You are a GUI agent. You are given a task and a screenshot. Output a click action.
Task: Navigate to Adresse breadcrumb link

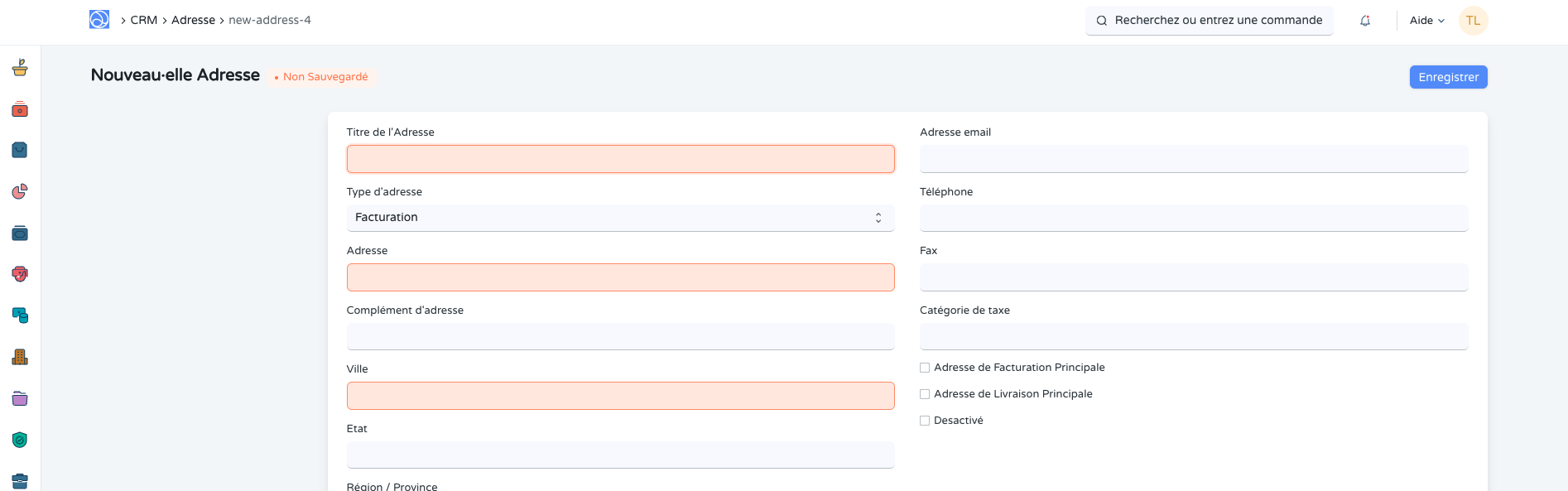coord(193,20)
